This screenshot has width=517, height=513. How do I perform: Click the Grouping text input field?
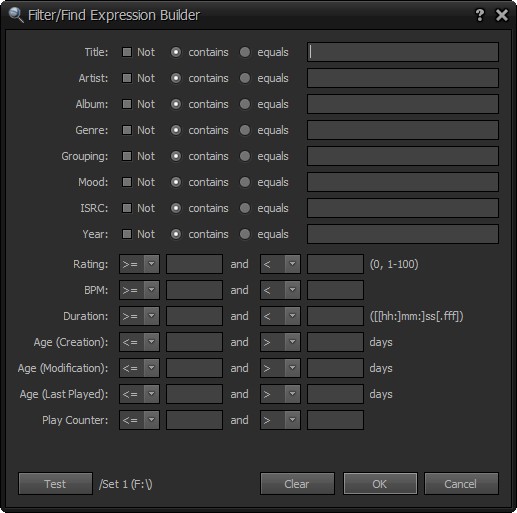tap(403, 156)
